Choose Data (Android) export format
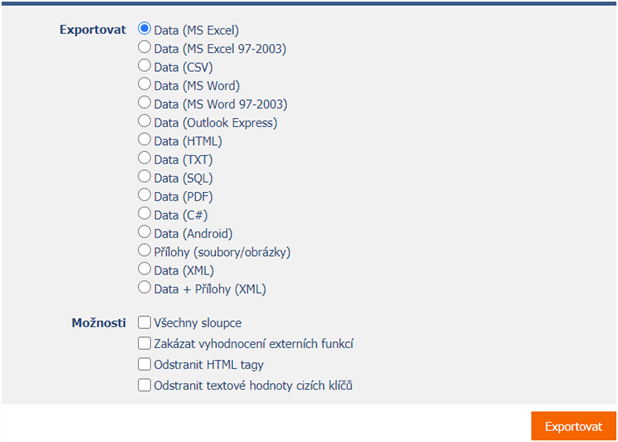The width and height of the screenshot is (618, 442). click(x=144, y=232)
